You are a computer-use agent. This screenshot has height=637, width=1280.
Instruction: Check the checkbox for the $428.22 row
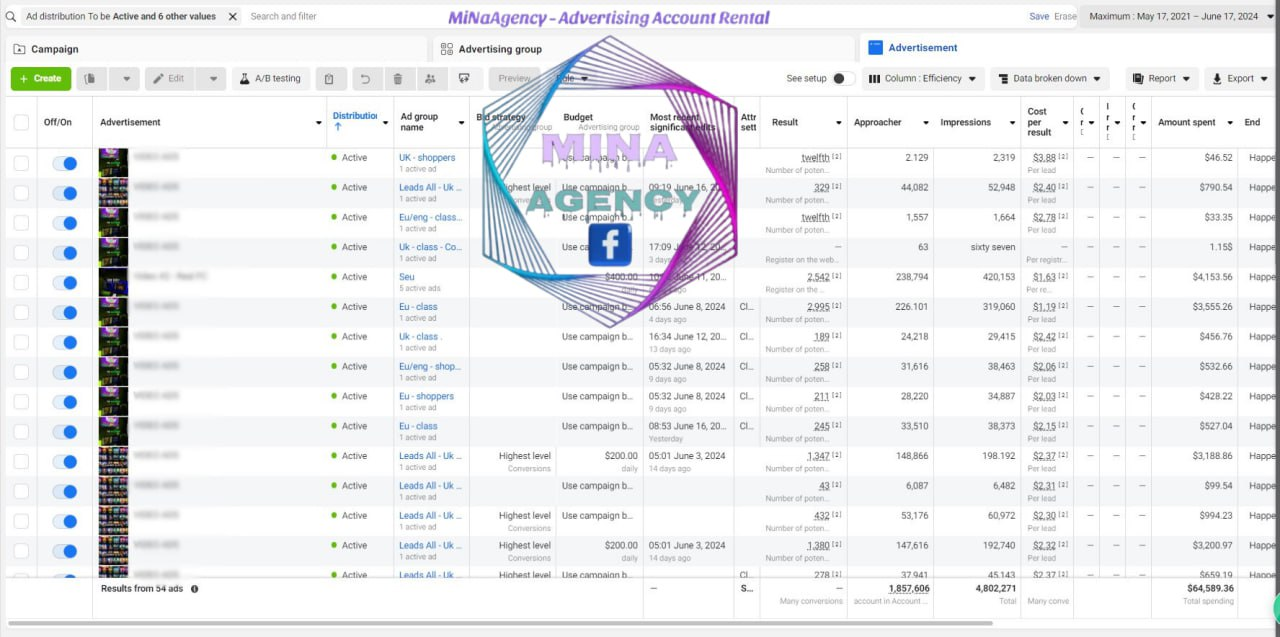21,401
